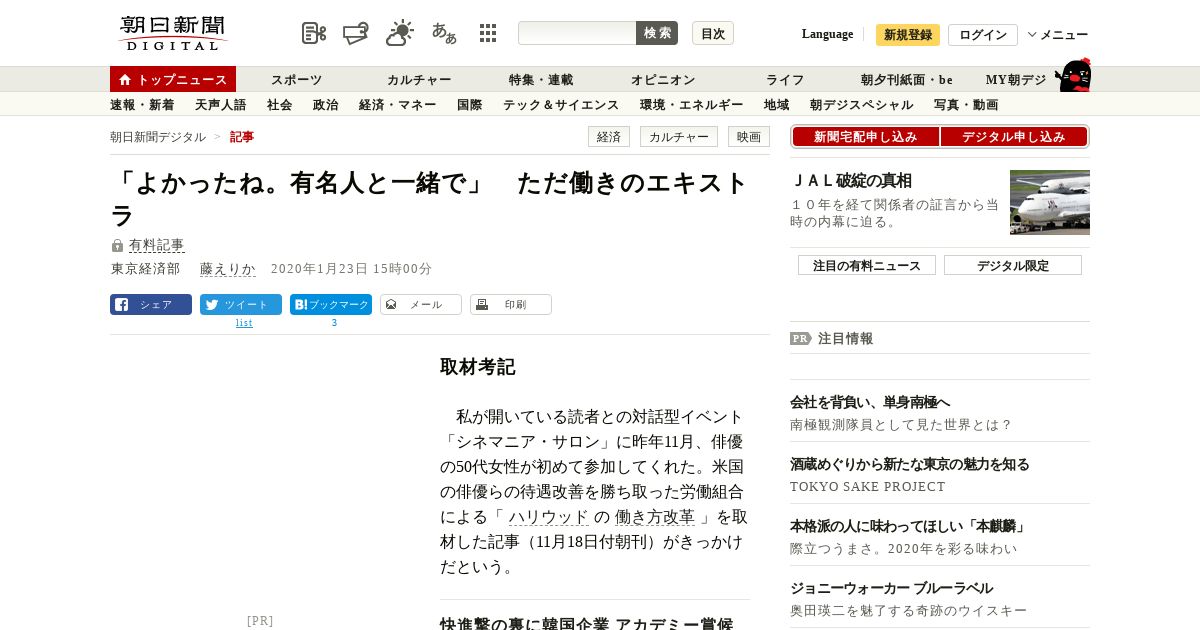Open 酒蔵めぐりから新たな東京の魅力 link
Image resolution: width=1200 pixels, height=630 pixels.
click(910, 464)
